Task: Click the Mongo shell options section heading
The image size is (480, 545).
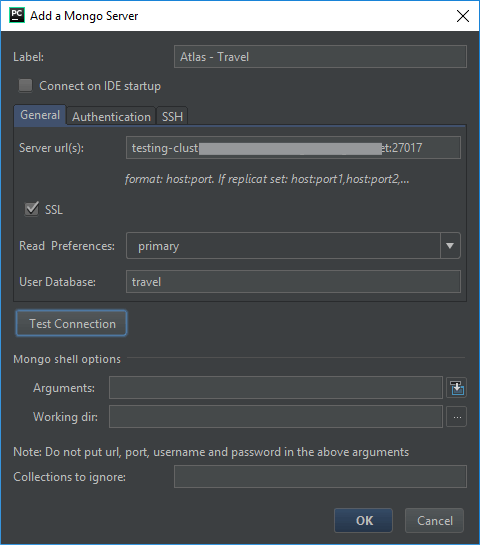Action: (67, 359)
